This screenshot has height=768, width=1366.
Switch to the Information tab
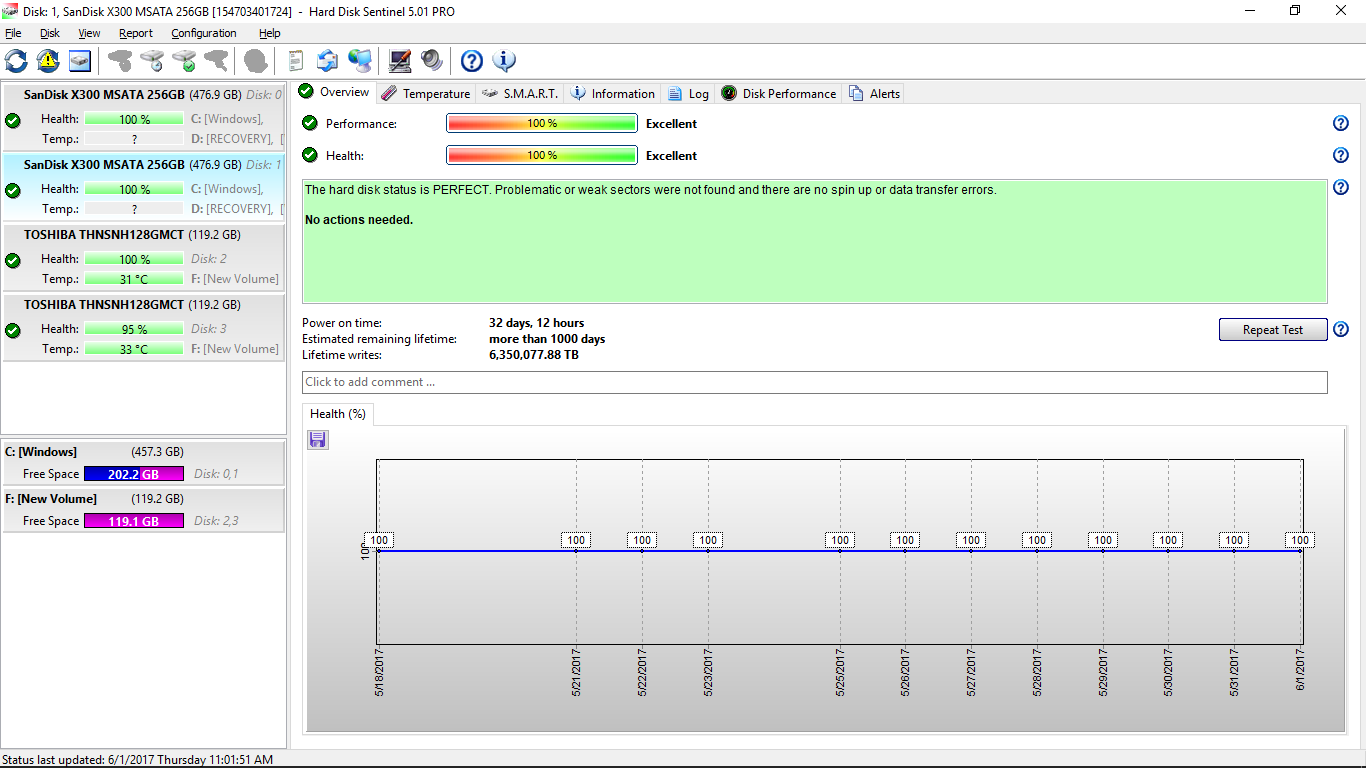613,93
